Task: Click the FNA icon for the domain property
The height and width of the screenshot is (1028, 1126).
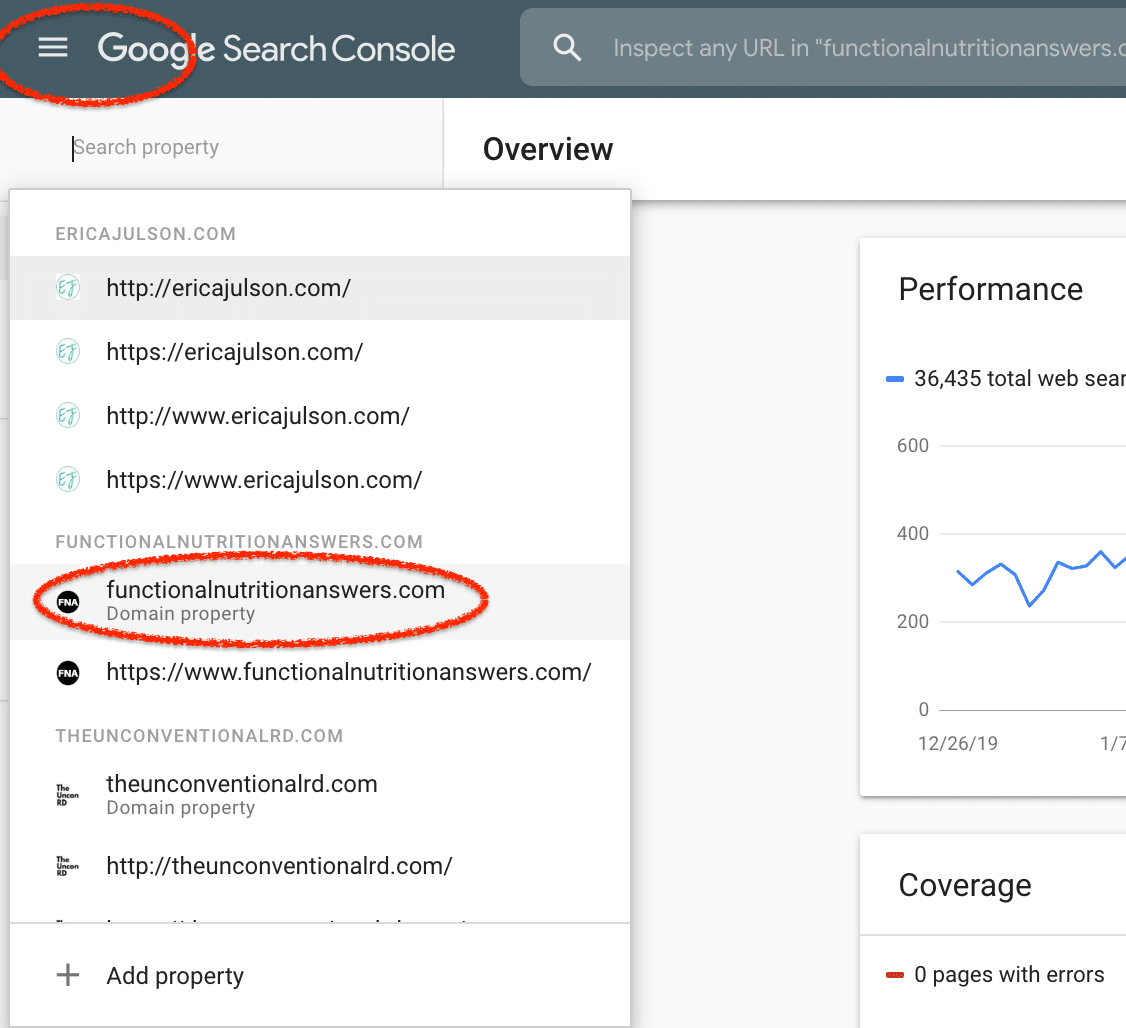Action: pyautogui.click(x=67, y=600)
